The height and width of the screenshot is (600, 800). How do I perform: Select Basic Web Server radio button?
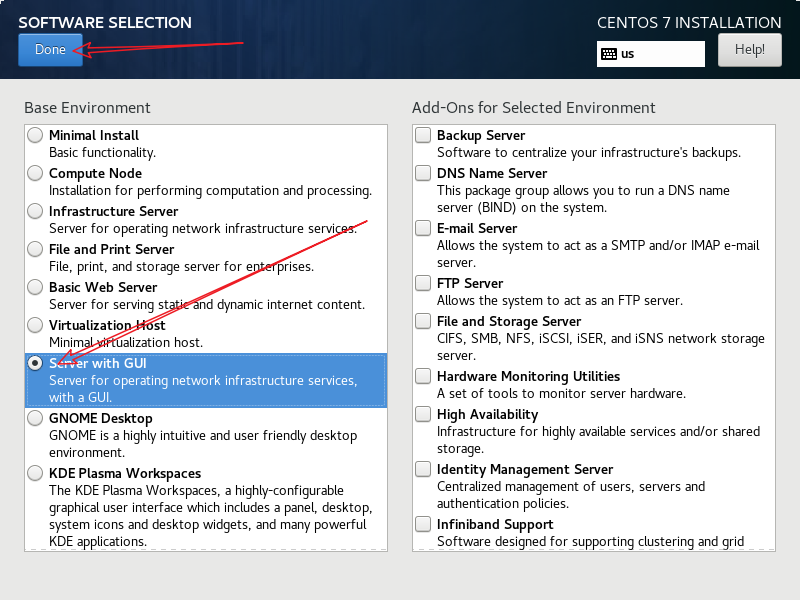click(35, 287)
